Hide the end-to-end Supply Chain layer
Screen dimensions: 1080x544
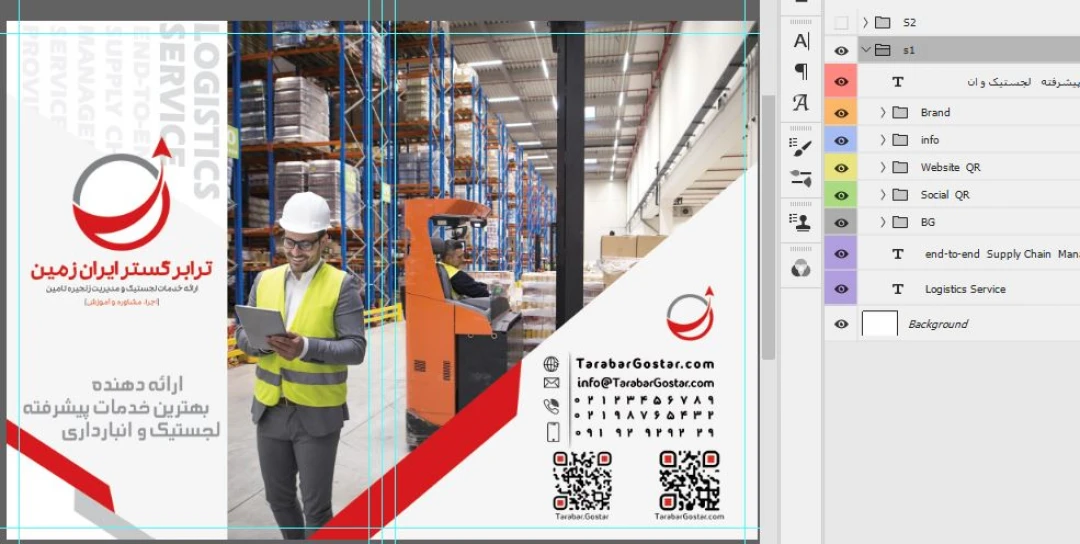tap(841, 254)
